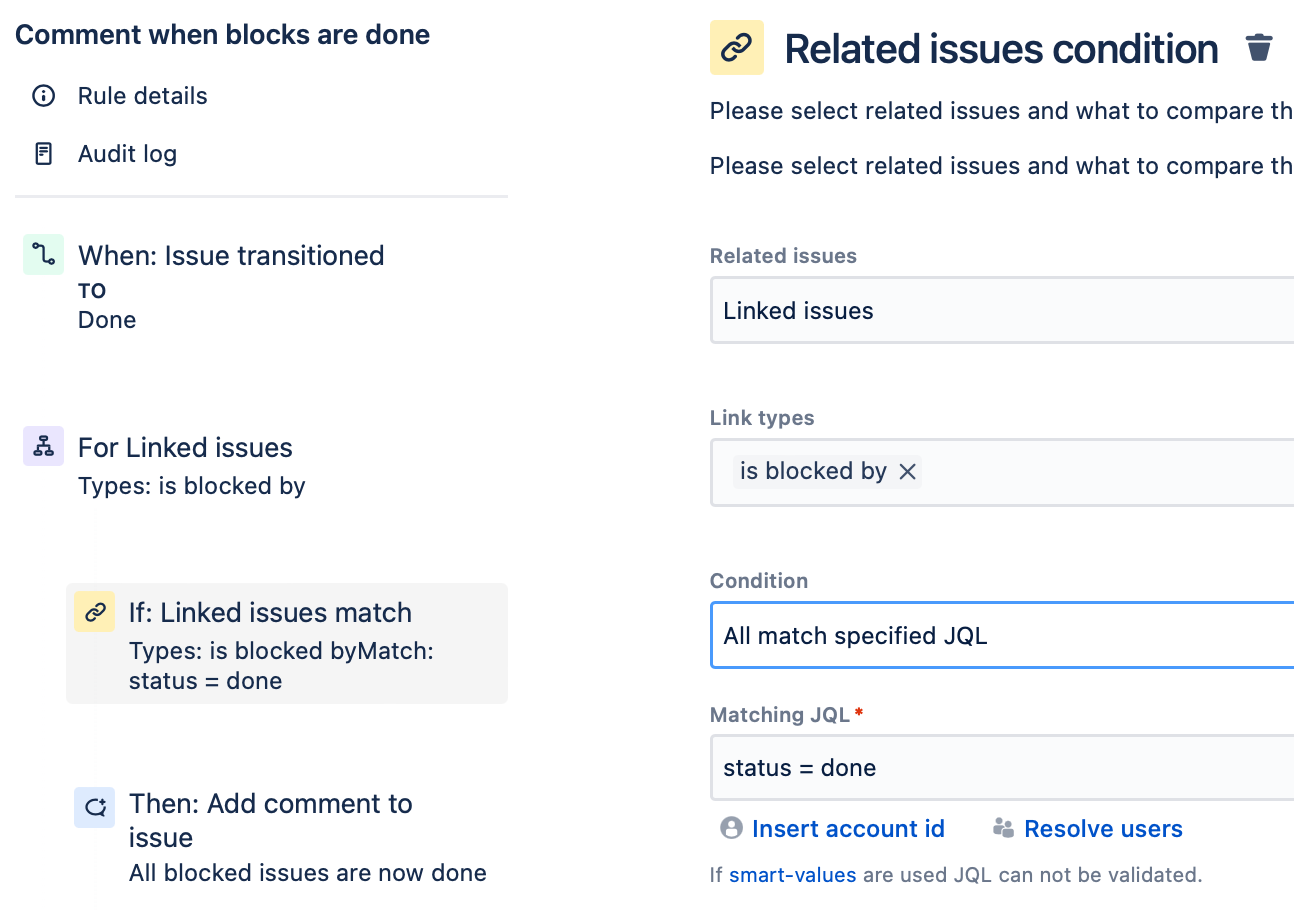Screen dimensions: 1294x910
Task: Delete the Related issues condition via trash icon
Action: 1258,48
